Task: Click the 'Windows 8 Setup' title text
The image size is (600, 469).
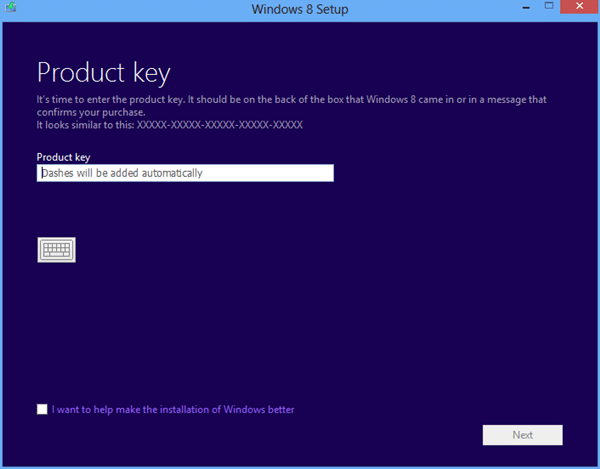Action: 300,9
